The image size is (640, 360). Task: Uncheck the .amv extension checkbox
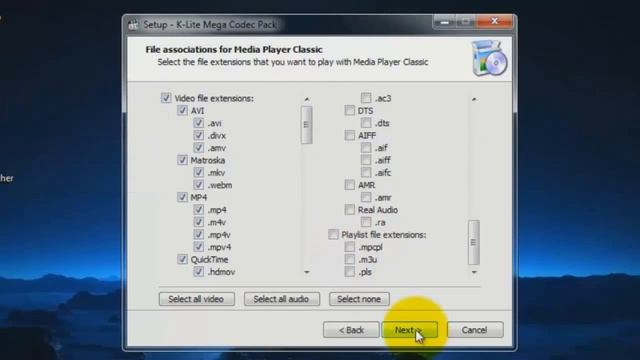198,148
